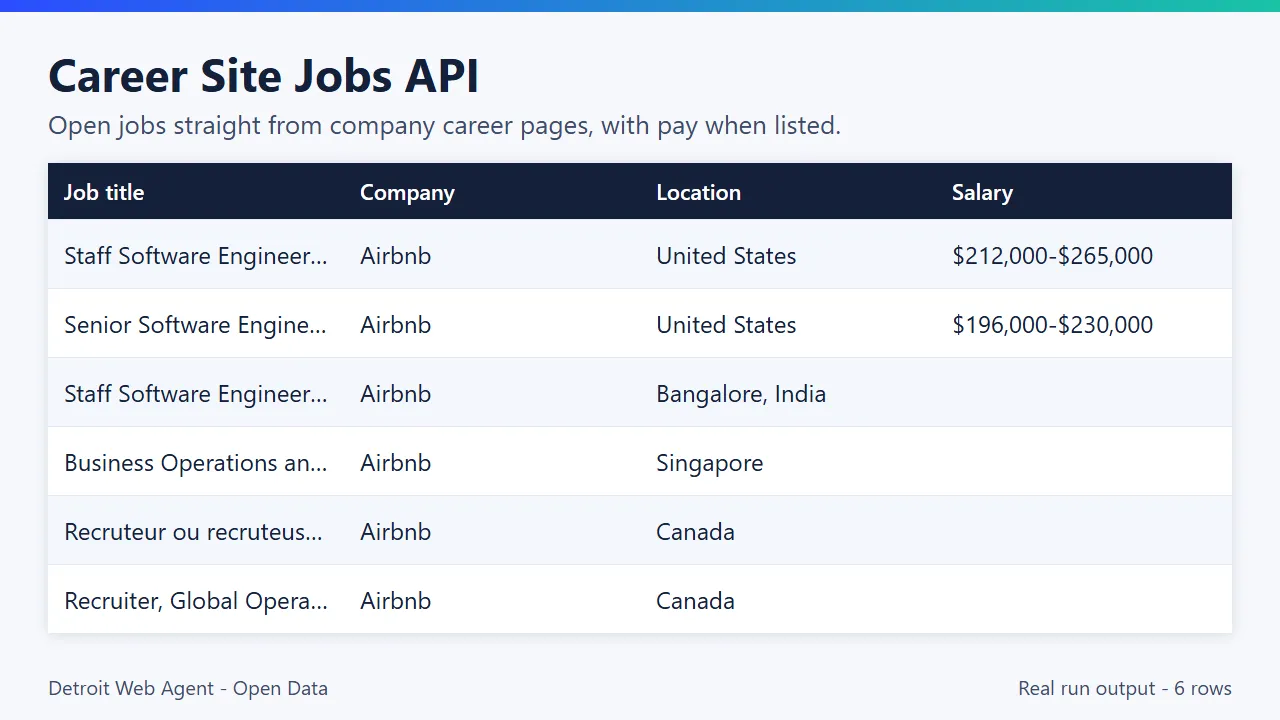Select Airbnb in the Recruiter, Global Opera row
The image size is (1280, 720).
point(395,601)
